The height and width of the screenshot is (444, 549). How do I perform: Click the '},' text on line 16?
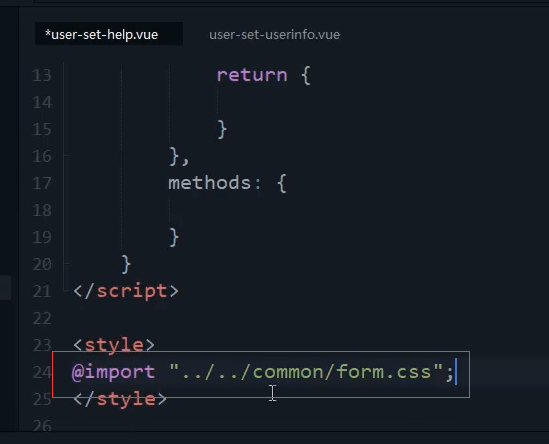[179, 156]
